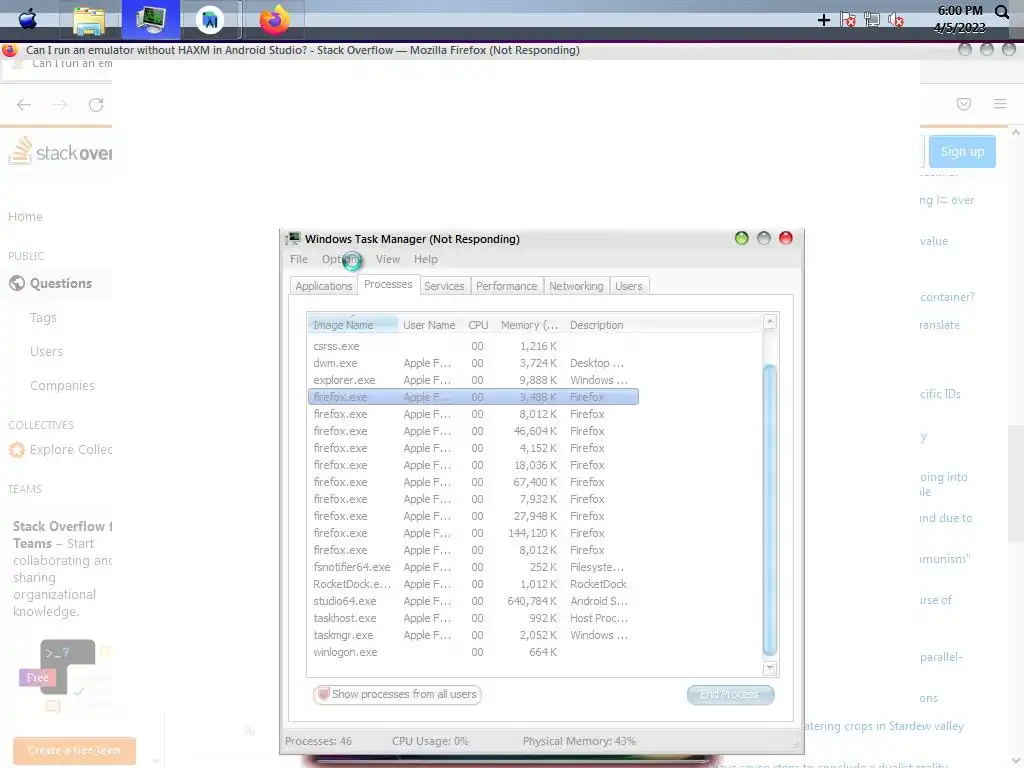Click the plus icon in system tray

824,20
